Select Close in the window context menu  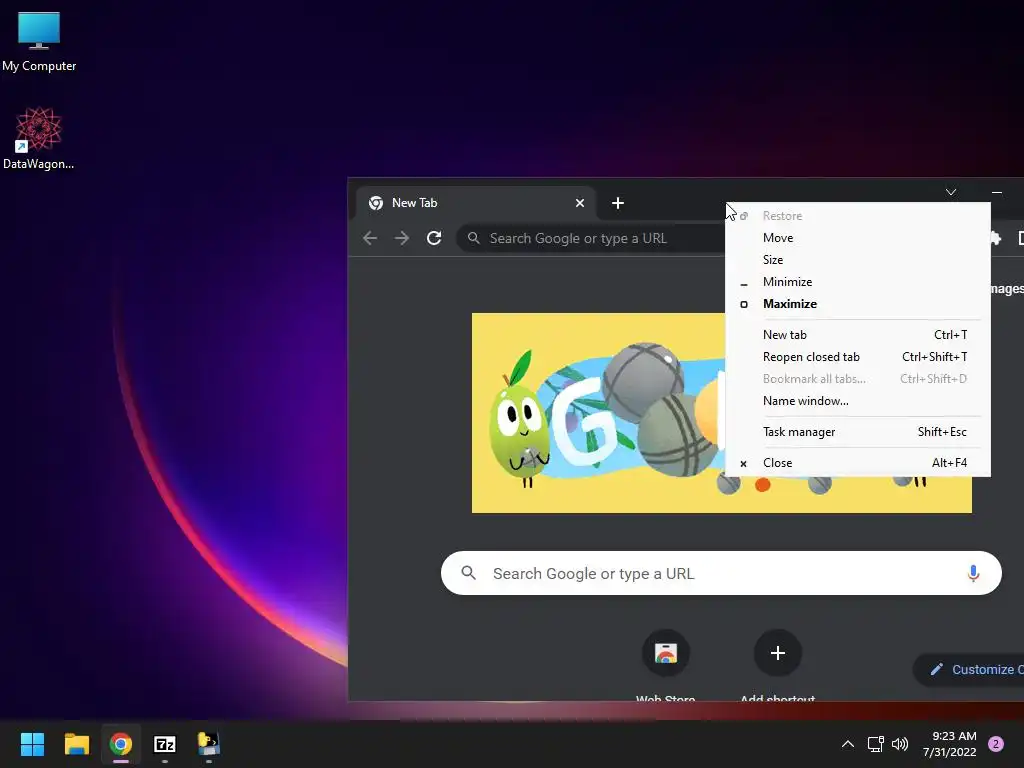pyautogui.click(x=858, y=463)
